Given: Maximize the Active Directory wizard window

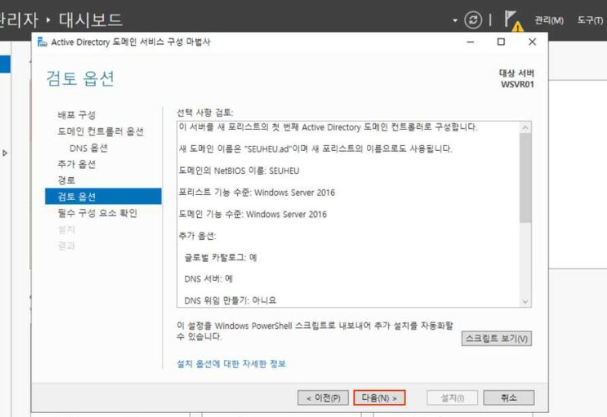Looking at the screenshot, I should pos(501,42).
